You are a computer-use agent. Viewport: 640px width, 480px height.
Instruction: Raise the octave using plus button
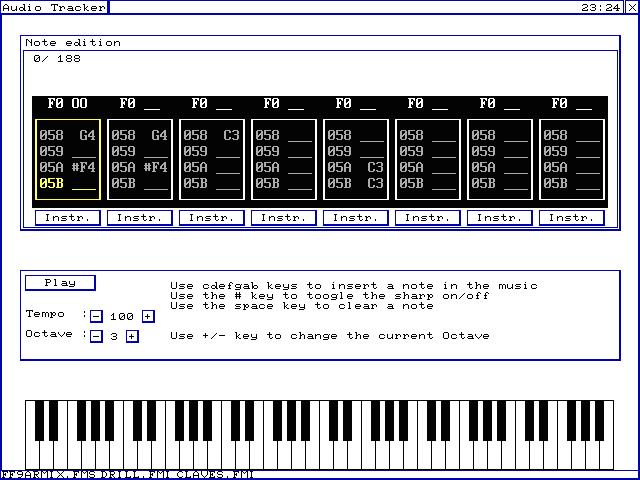tap(132, 336)
